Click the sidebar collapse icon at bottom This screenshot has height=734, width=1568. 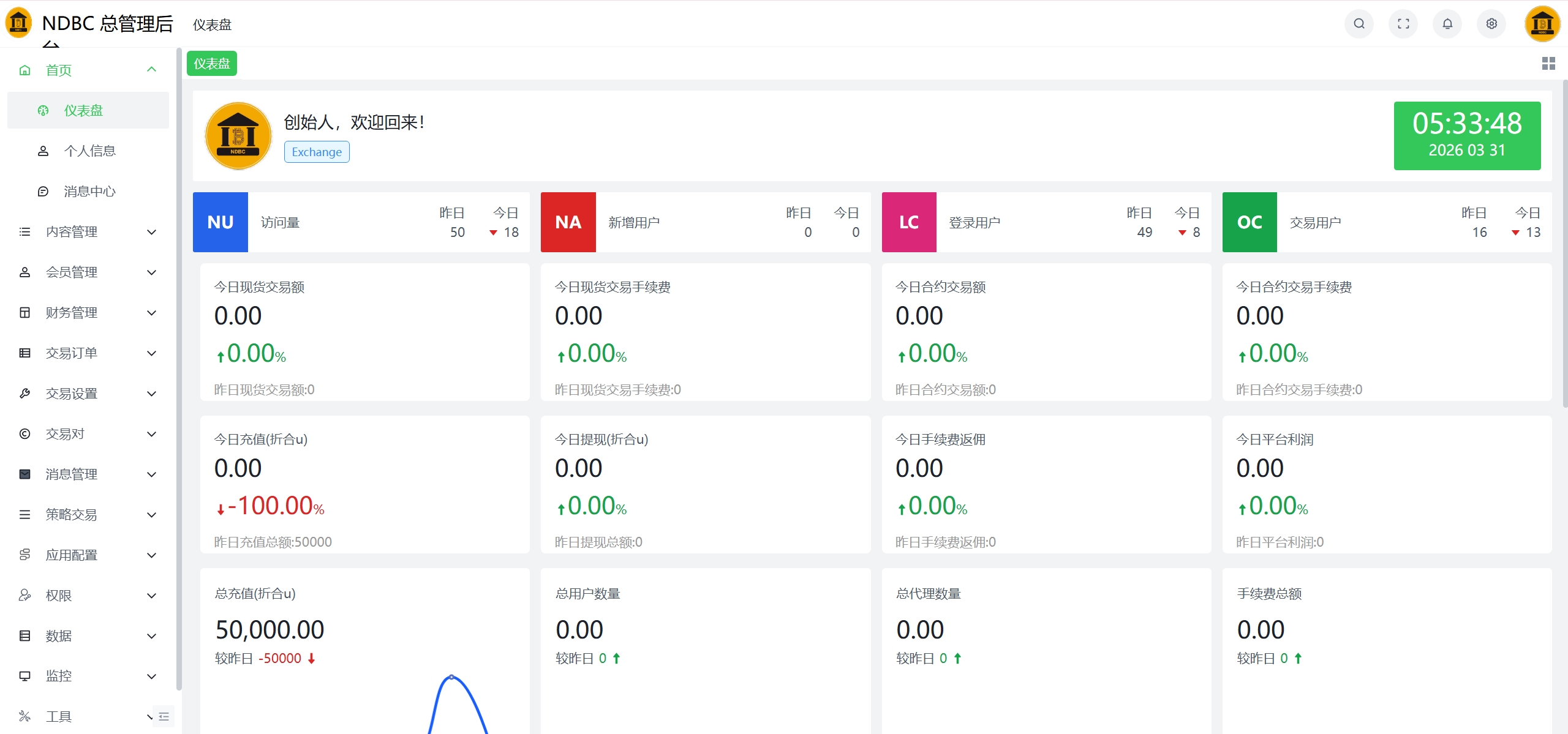pyautogui.click(x=164, y=716)
